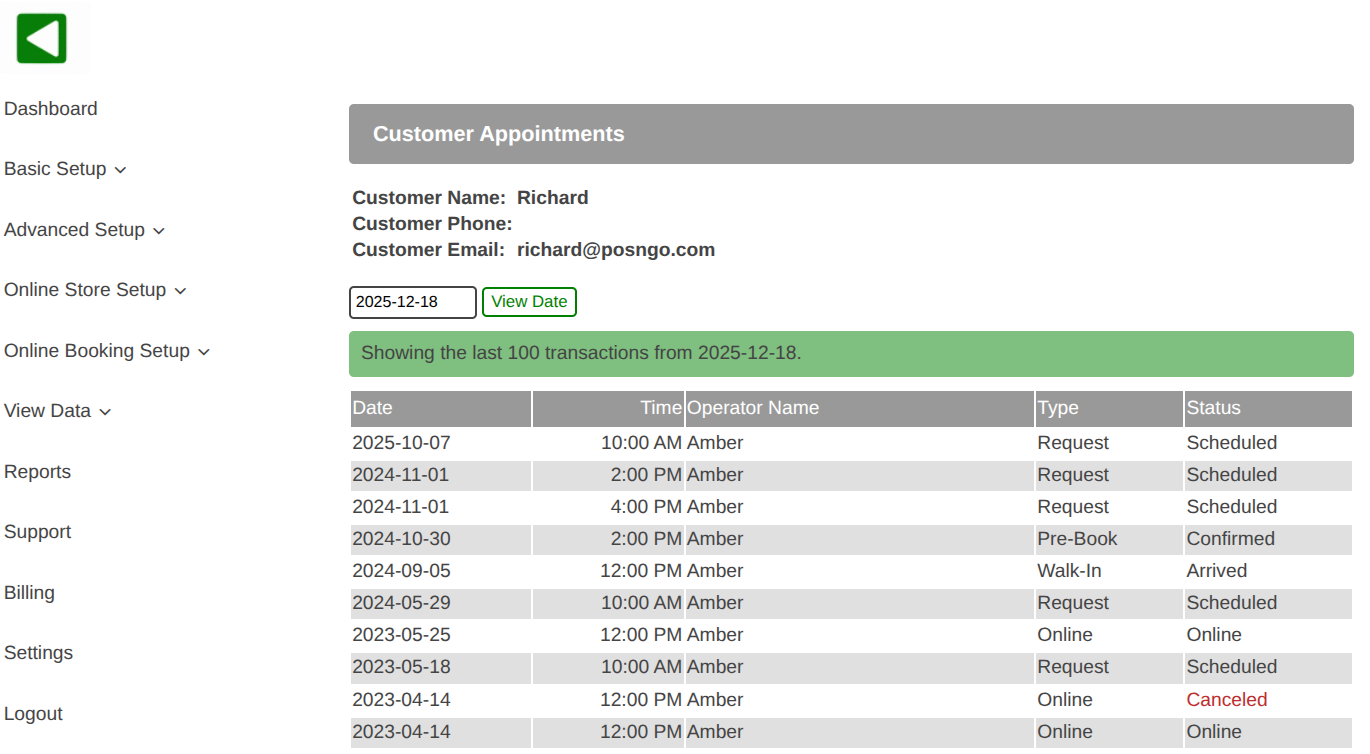Expand the Advanced Setup menu
The width and height of the screenshot is (1370, 754).
click(x=84, y=230)
